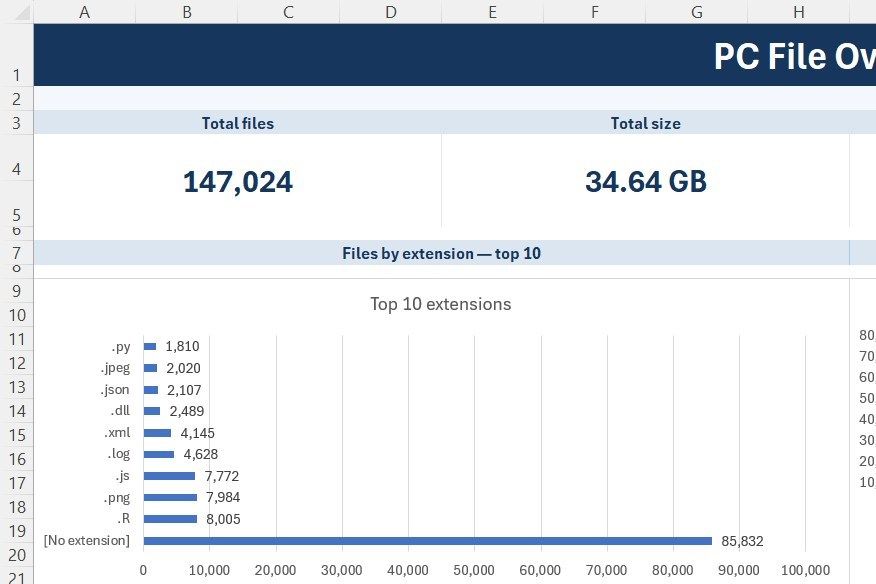
Task: Select row 1 header
Action: [x=17, y=55]
